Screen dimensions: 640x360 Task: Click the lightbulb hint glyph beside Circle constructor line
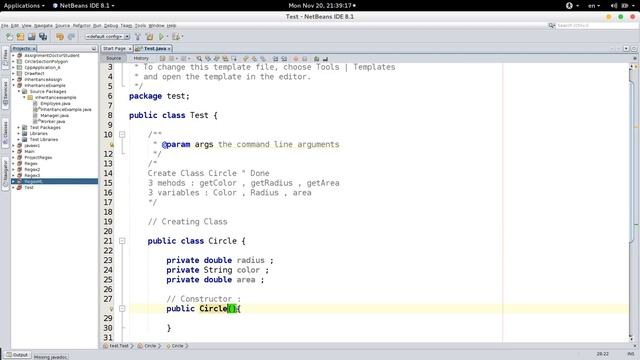coord(111,309)
